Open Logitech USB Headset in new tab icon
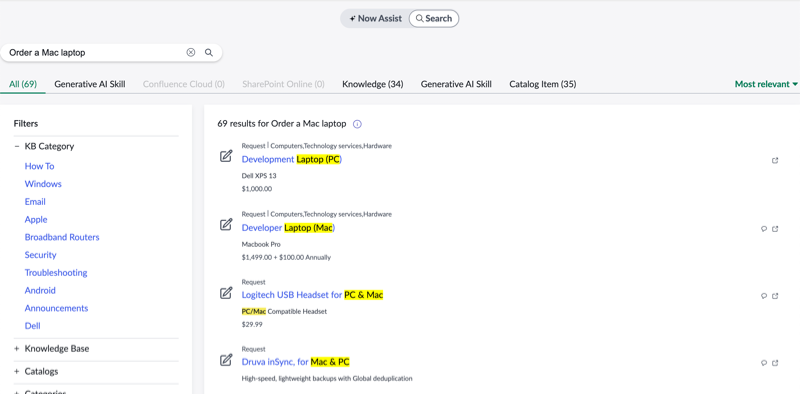Screen dimensions: 800x394 tap(775, 296)
